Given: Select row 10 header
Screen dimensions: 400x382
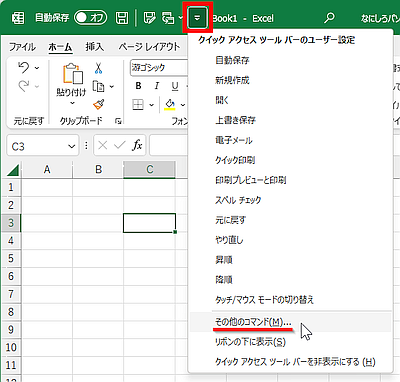Looking at the screenshot, I should coord(11,347).
